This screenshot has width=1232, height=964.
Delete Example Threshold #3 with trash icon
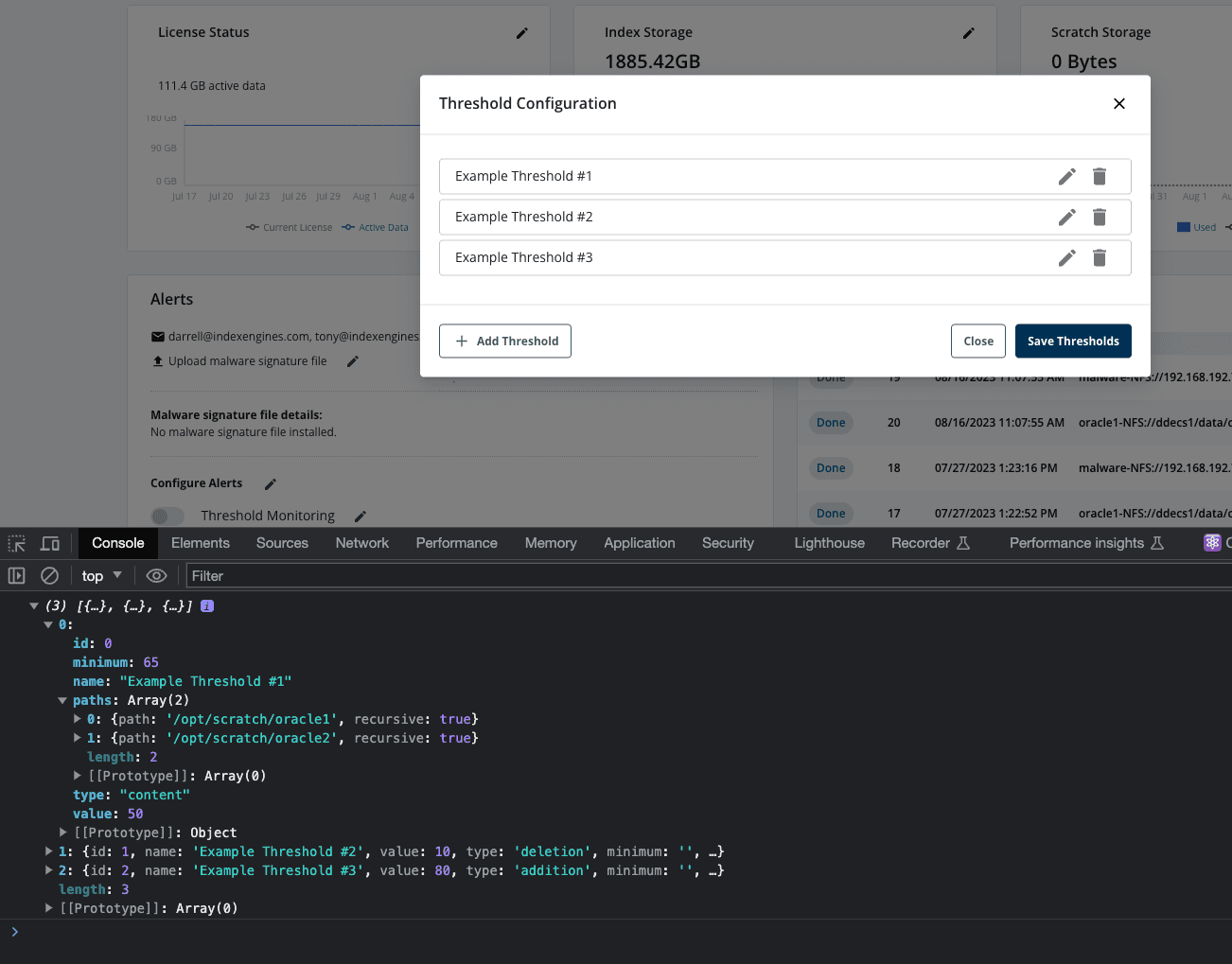(1100, 257)
